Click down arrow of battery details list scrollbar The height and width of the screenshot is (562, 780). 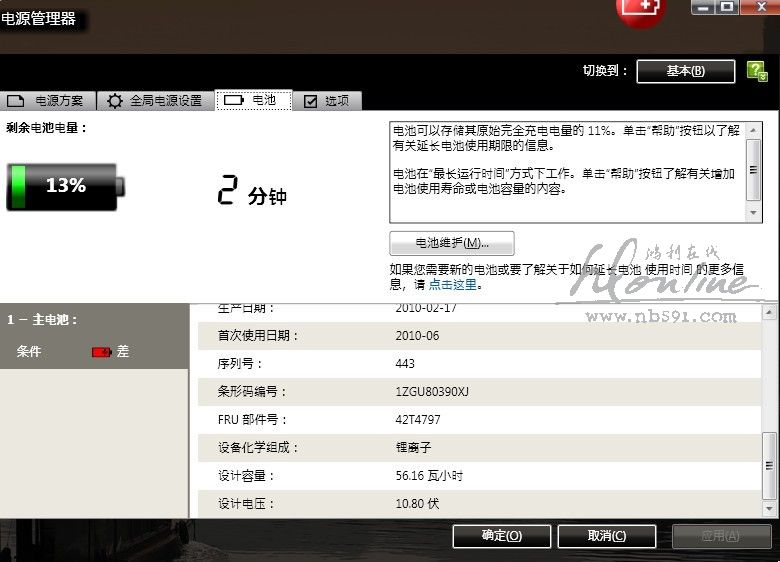(769, 508)
